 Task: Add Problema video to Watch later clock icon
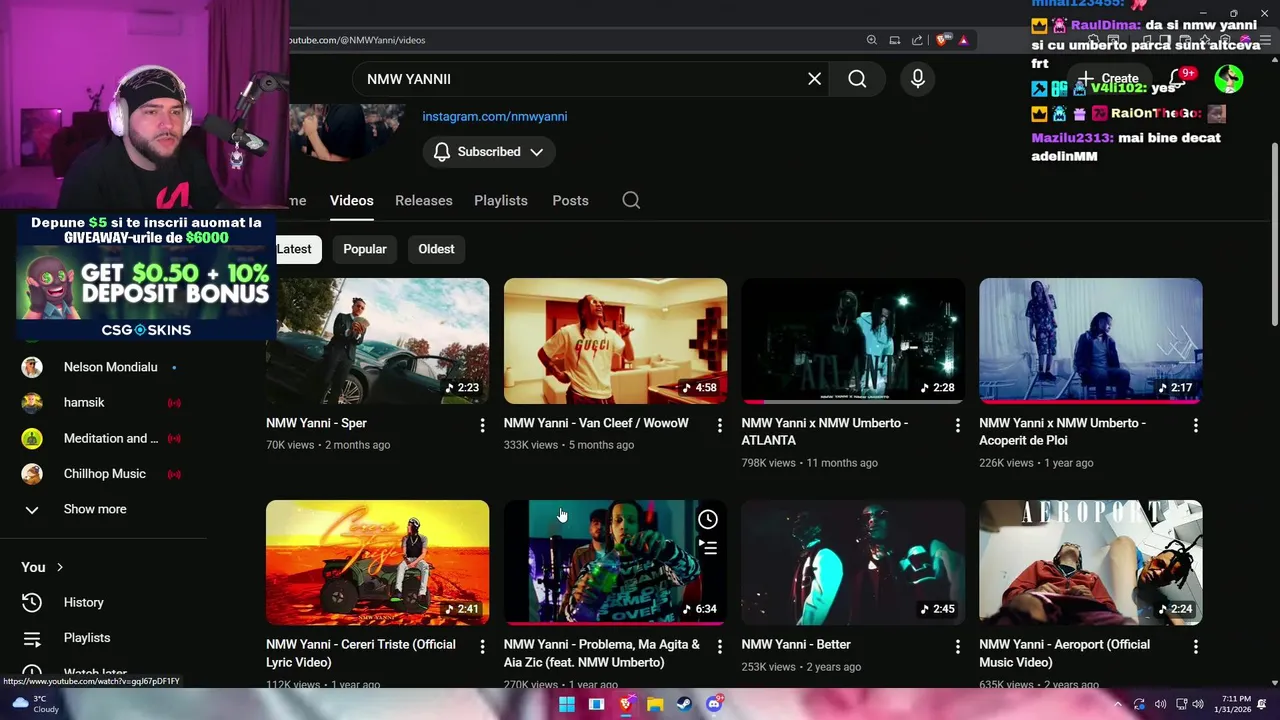708,519
